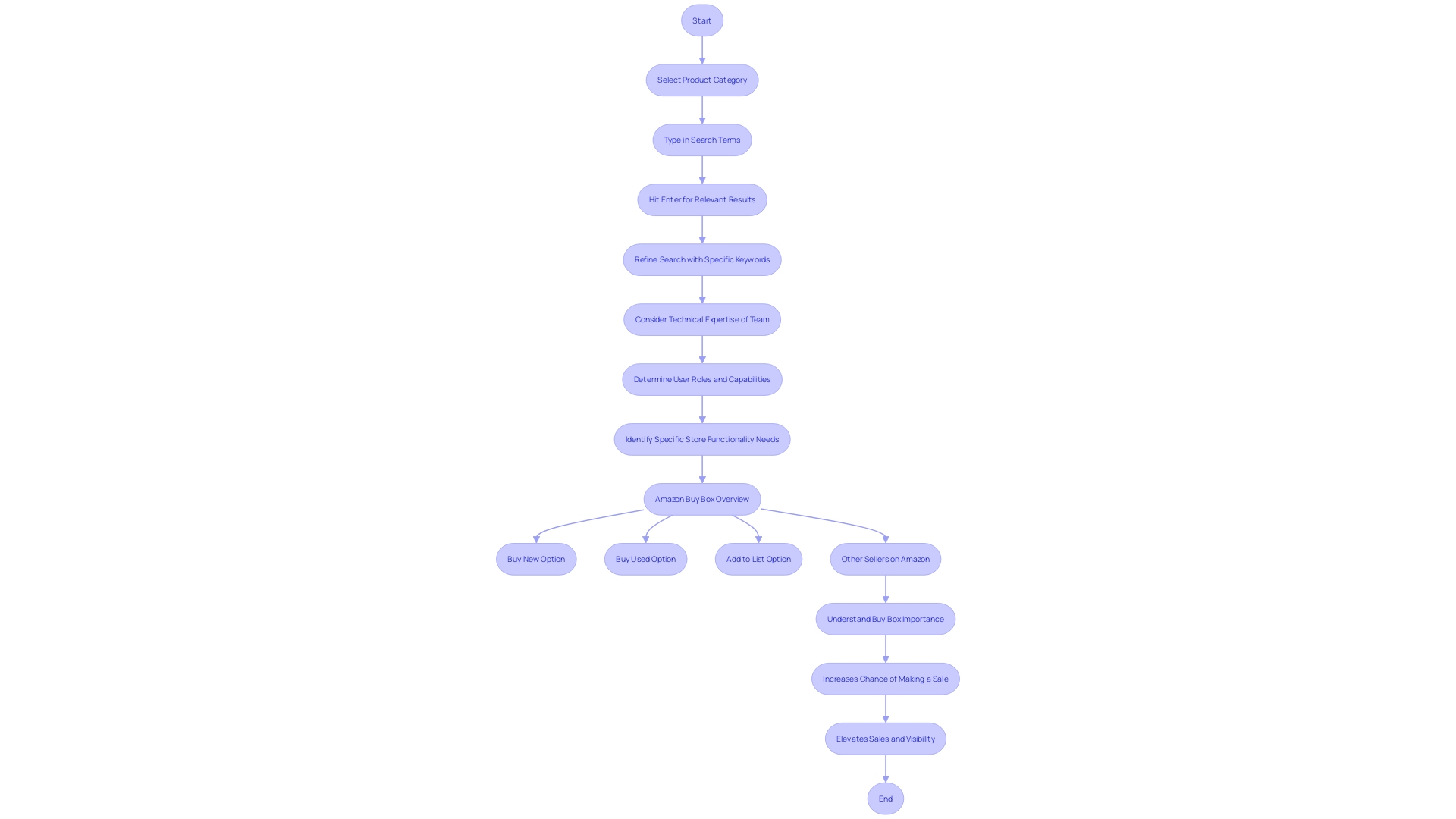Click the Buy New Option node icon
Screen dimensions: 1456x819
(x=536, y=559)
